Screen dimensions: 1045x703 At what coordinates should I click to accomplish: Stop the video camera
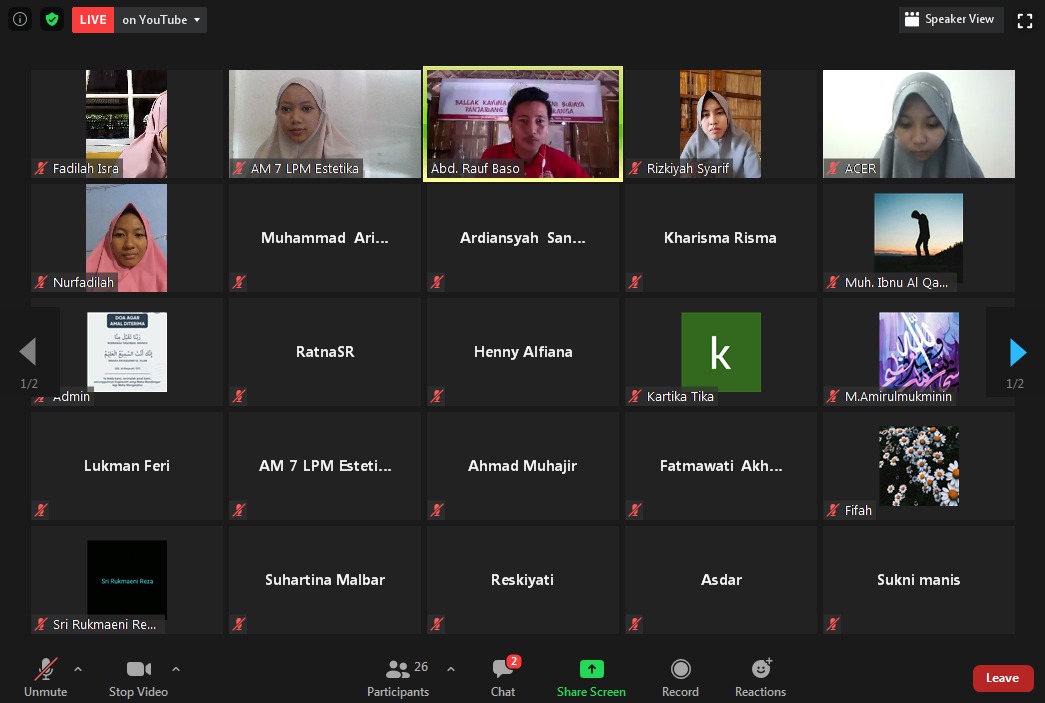click(x=138, y=678)
